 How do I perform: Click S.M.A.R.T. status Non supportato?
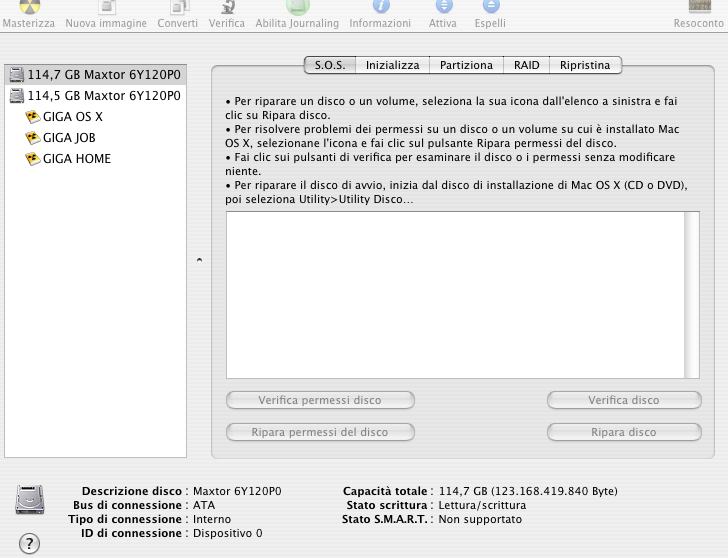click(x=480, y=519)
